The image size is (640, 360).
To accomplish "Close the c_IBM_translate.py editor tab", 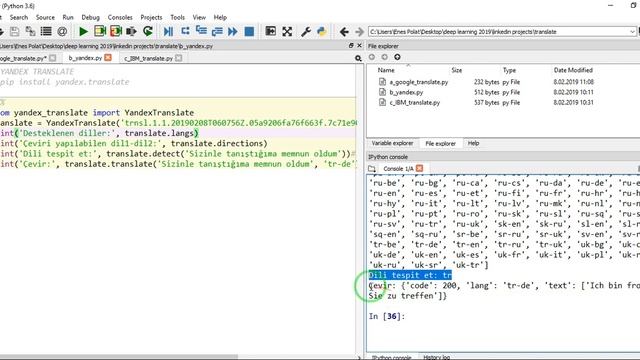I will click(179, 58).
